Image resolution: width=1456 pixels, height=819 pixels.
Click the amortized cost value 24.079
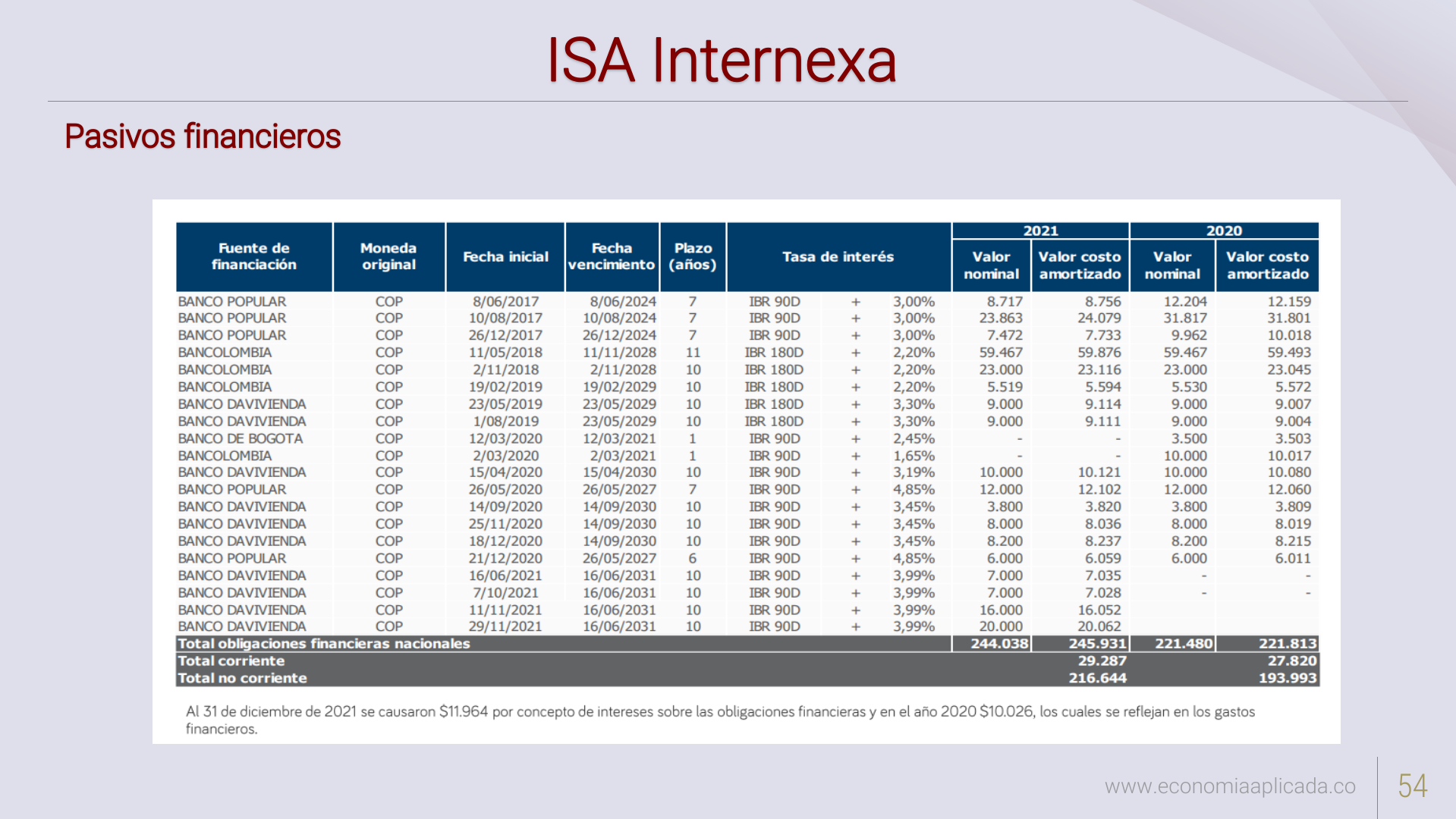coord(1099,318)
